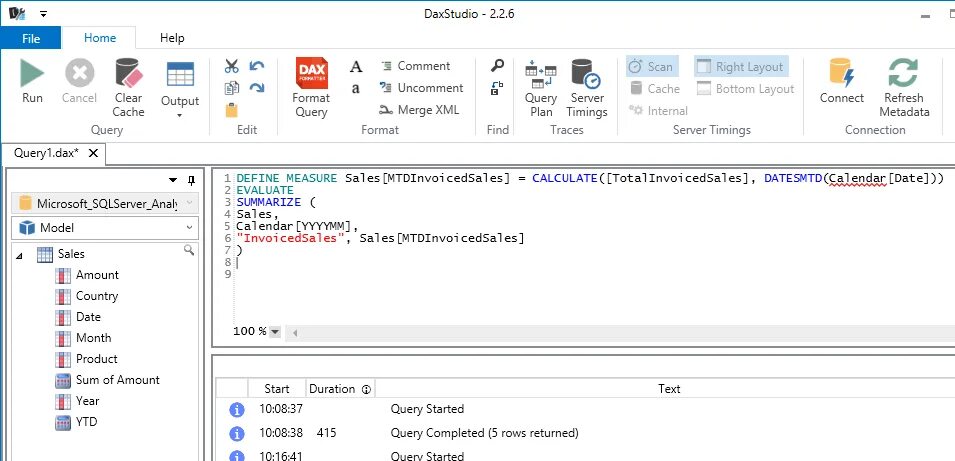Toggle the Scan server timing option

tap(652, 66)
